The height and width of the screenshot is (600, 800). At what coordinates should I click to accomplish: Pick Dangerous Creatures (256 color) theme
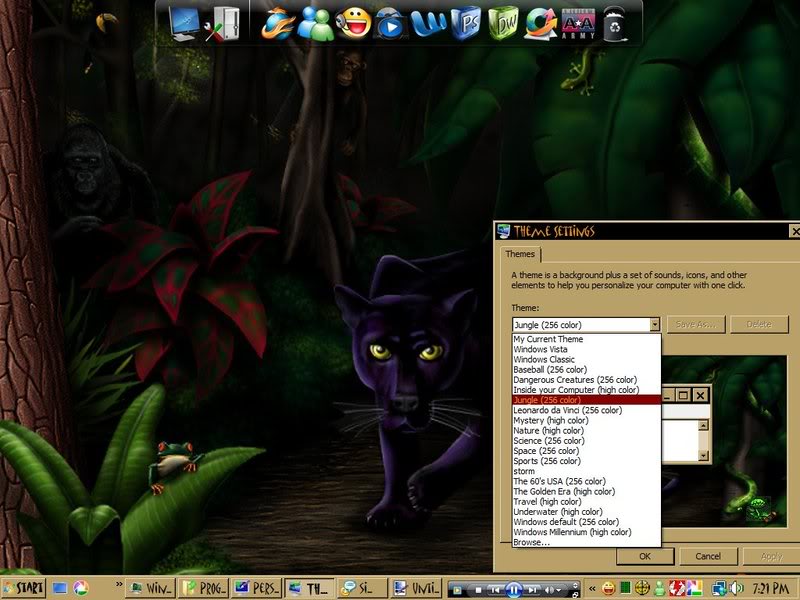pos(586,380)
